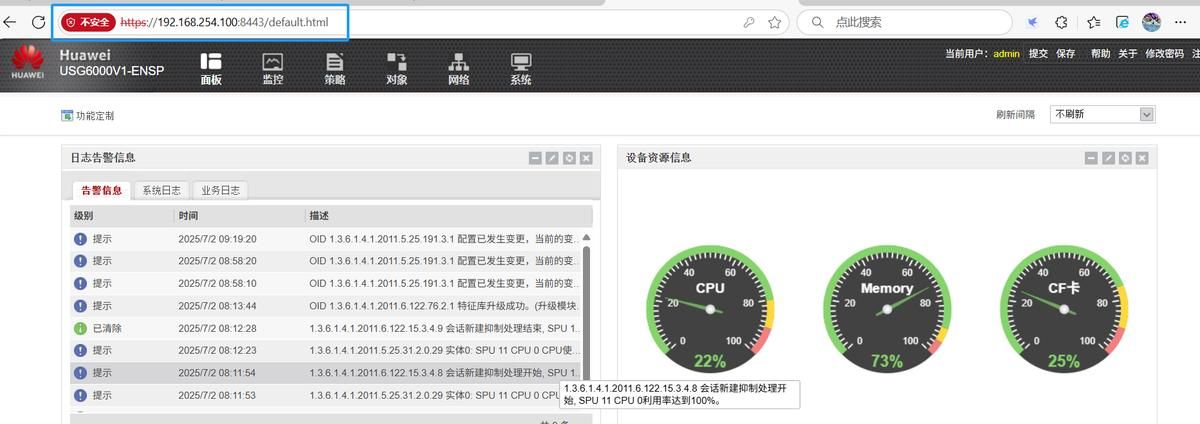The image size is (1200, 424).
Task: Click the green 已清除 status icon
Action: [80, 328]
